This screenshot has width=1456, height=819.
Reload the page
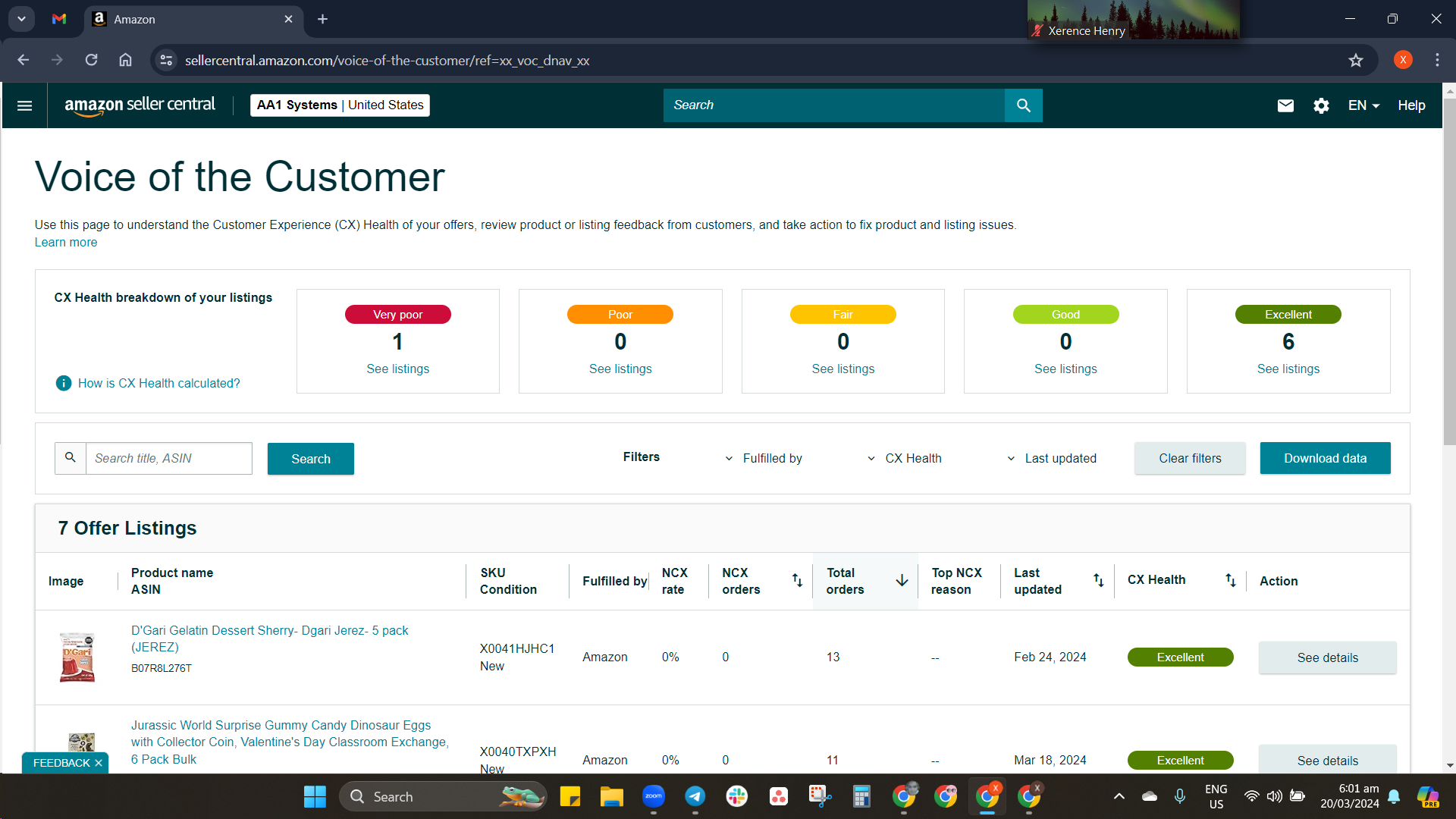[x=91, y=60]
